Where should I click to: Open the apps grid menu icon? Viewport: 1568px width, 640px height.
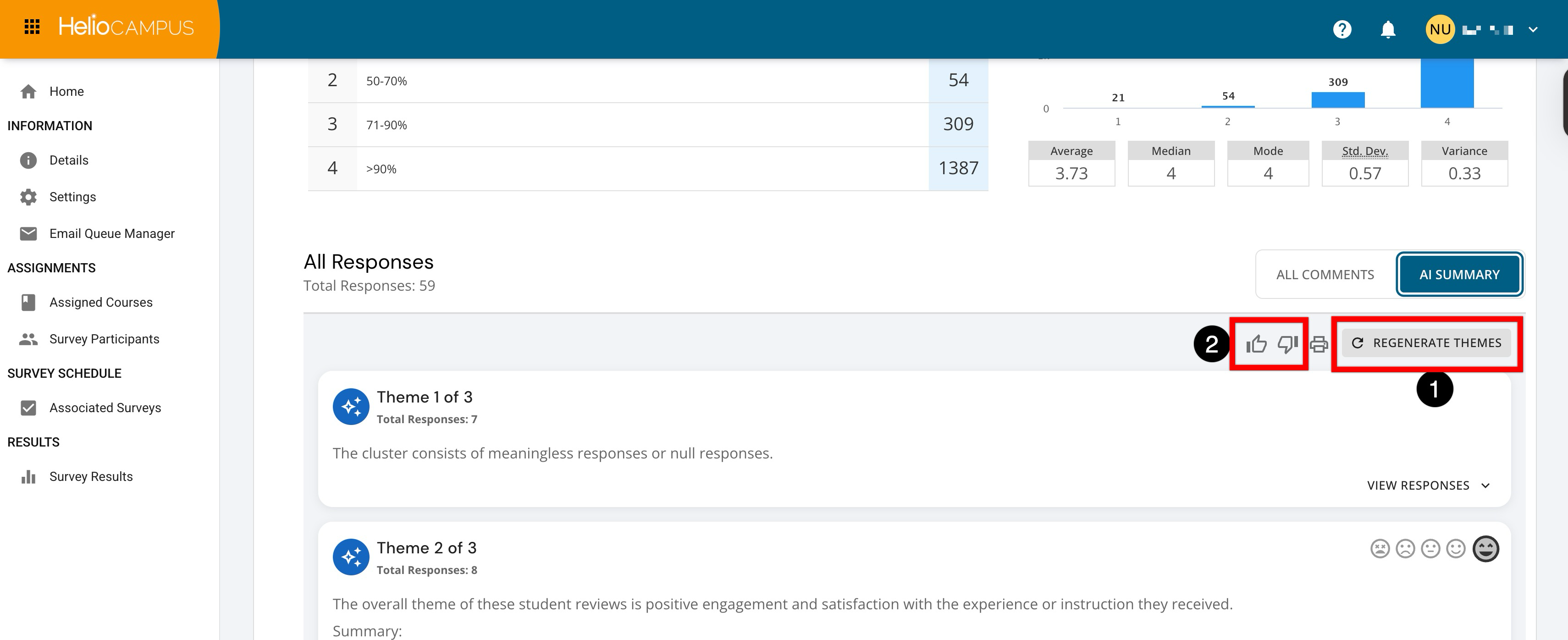point(32,27)
